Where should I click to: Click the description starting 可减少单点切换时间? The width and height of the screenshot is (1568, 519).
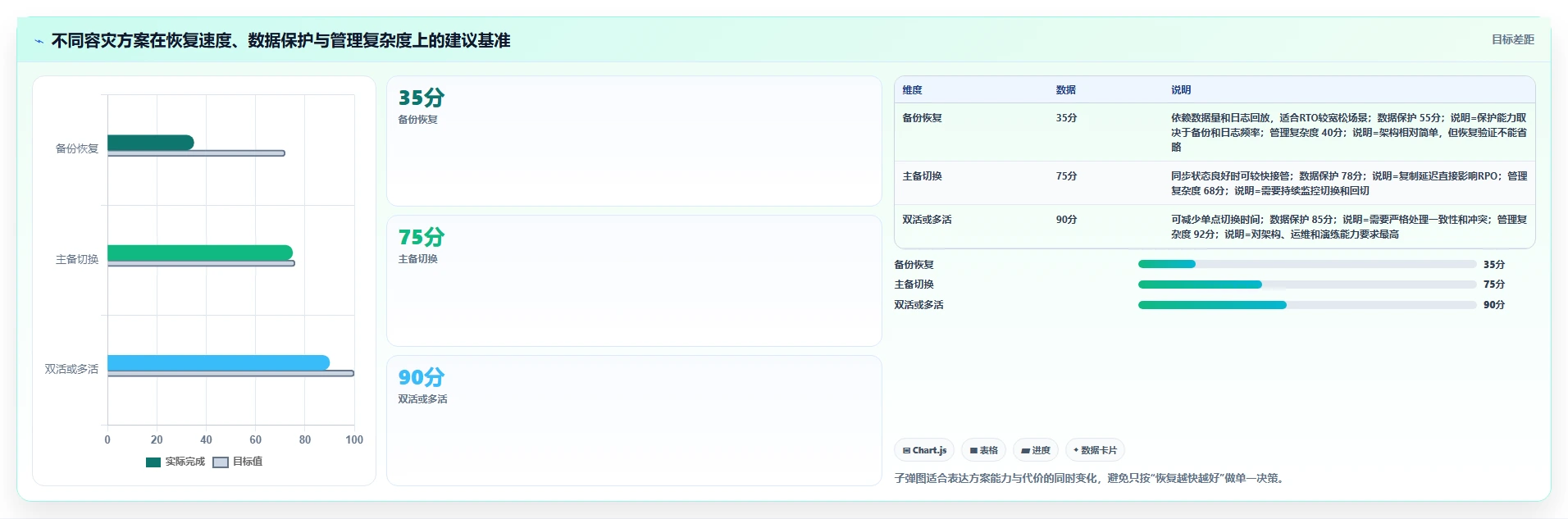click(1349, 227)
